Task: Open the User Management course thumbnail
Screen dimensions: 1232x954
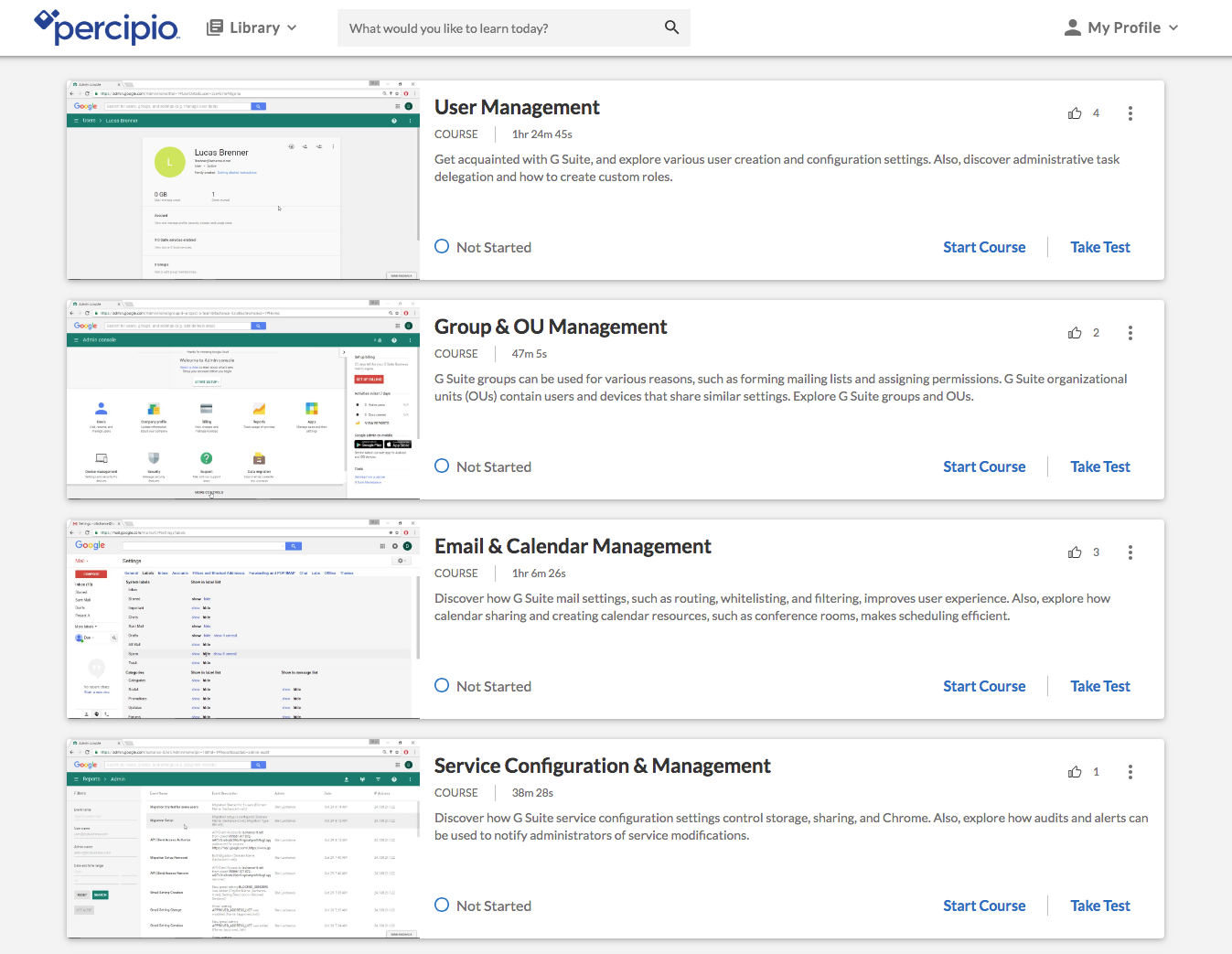Action: tap(242, 180)
